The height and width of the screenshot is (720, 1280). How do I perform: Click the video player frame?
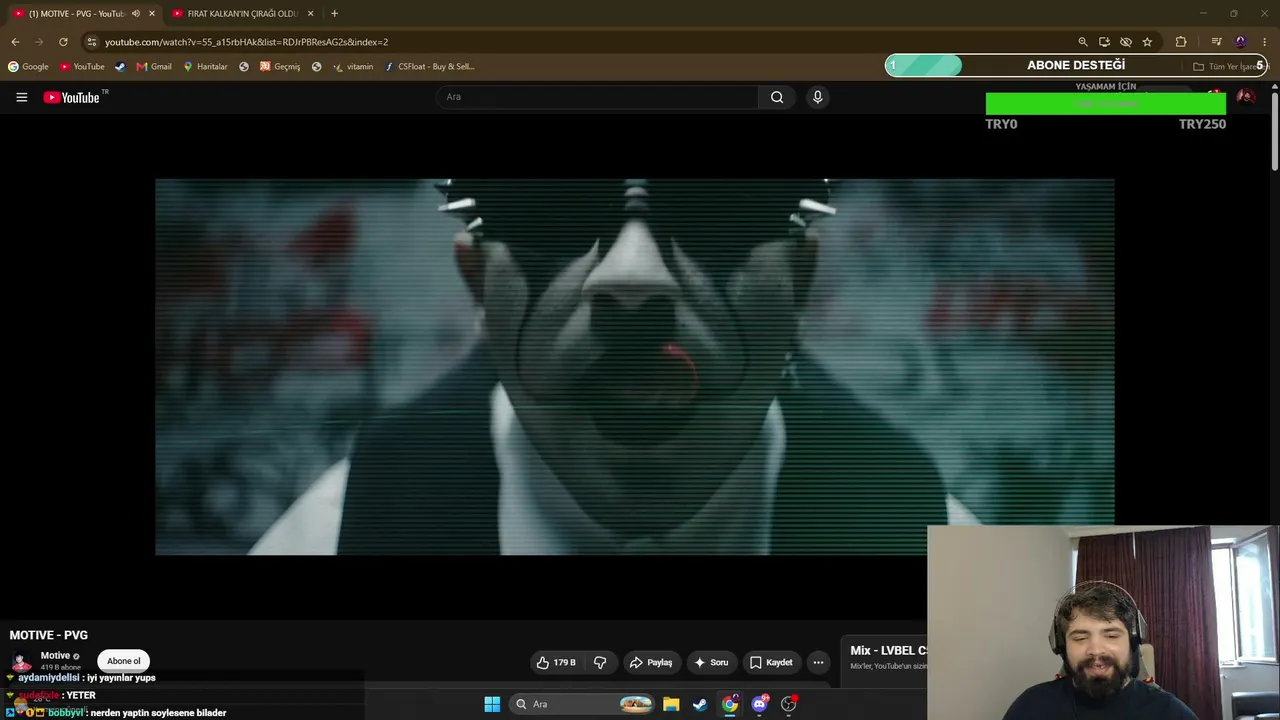coord(634,366)
